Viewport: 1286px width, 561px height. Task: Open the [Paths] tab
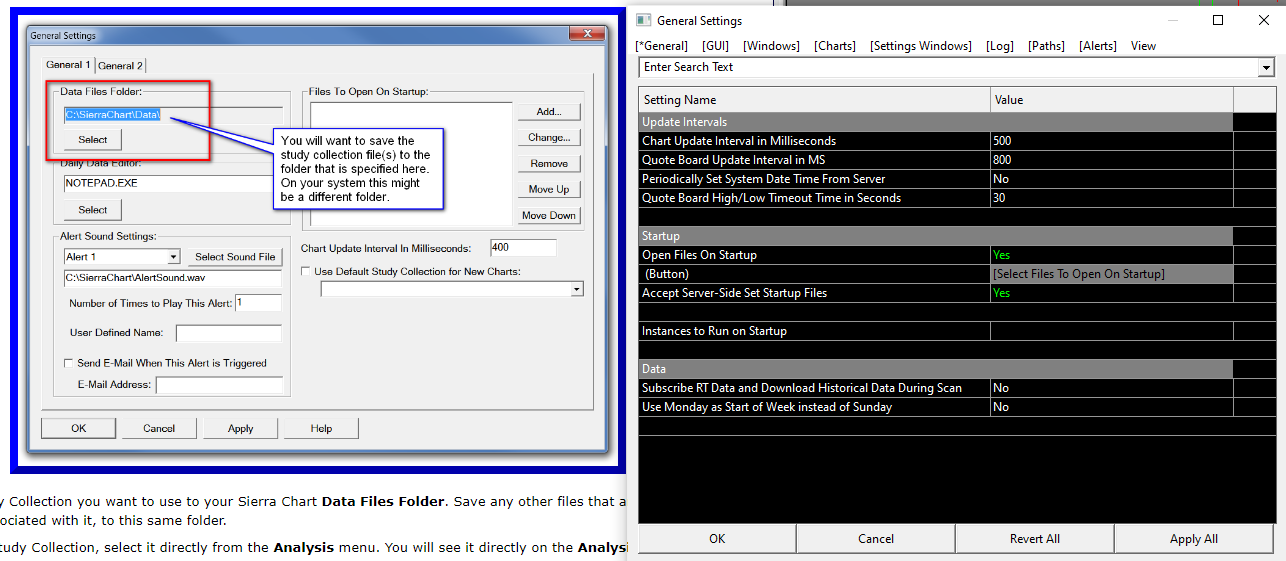[1046, 46]
